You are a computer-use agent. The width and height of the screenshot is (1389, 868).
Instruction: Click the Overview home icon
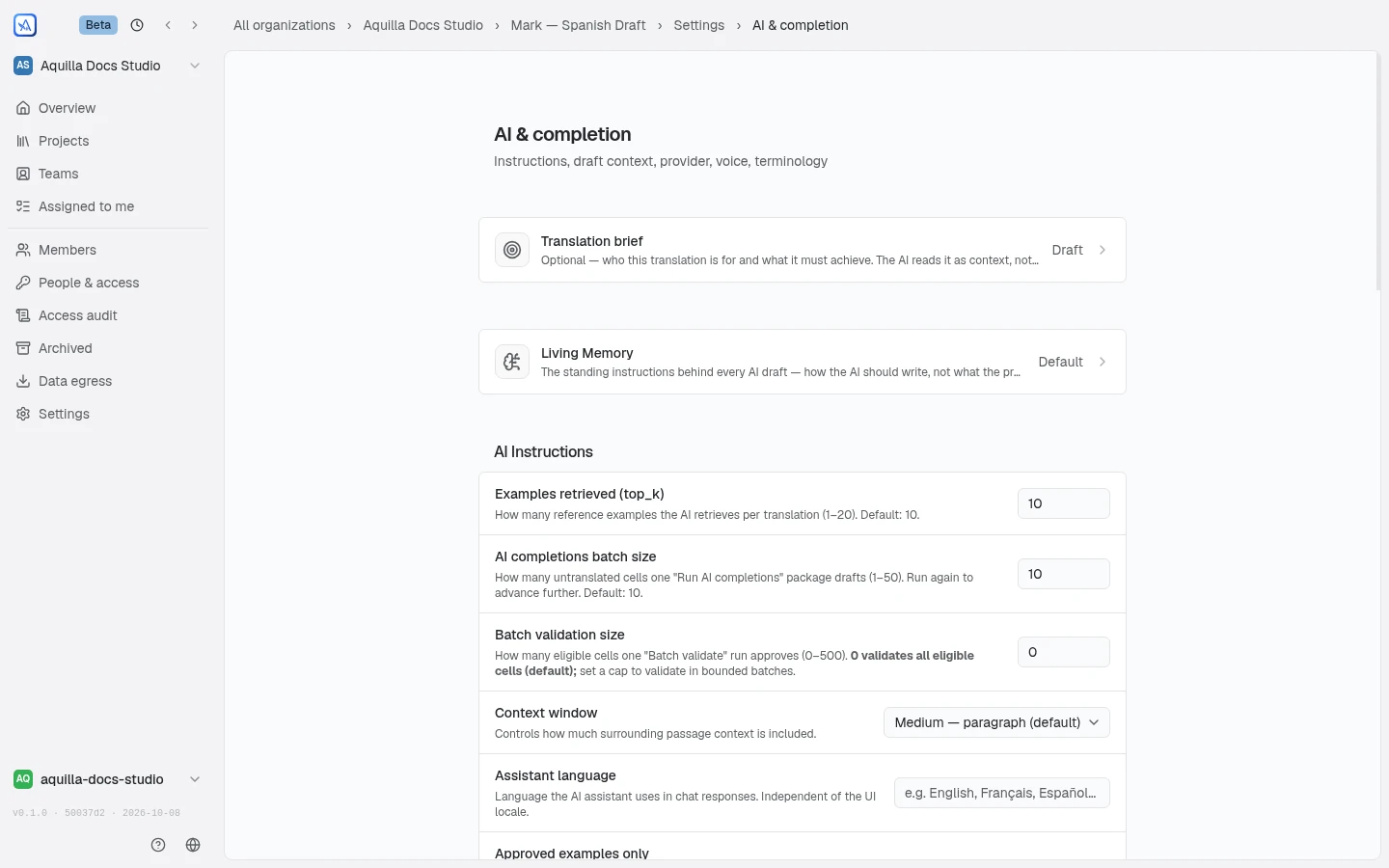(23, 108)
